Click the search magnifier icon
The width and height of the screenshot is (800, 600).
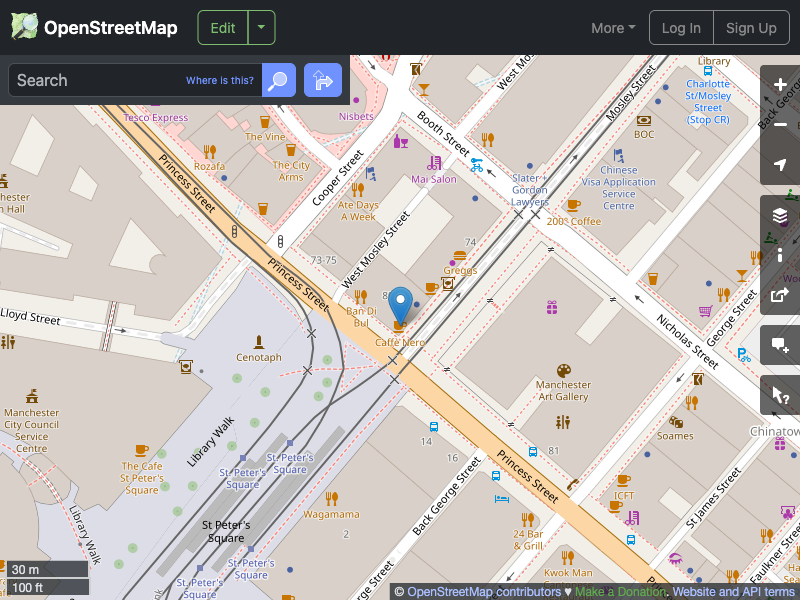(x=278, y=80)
